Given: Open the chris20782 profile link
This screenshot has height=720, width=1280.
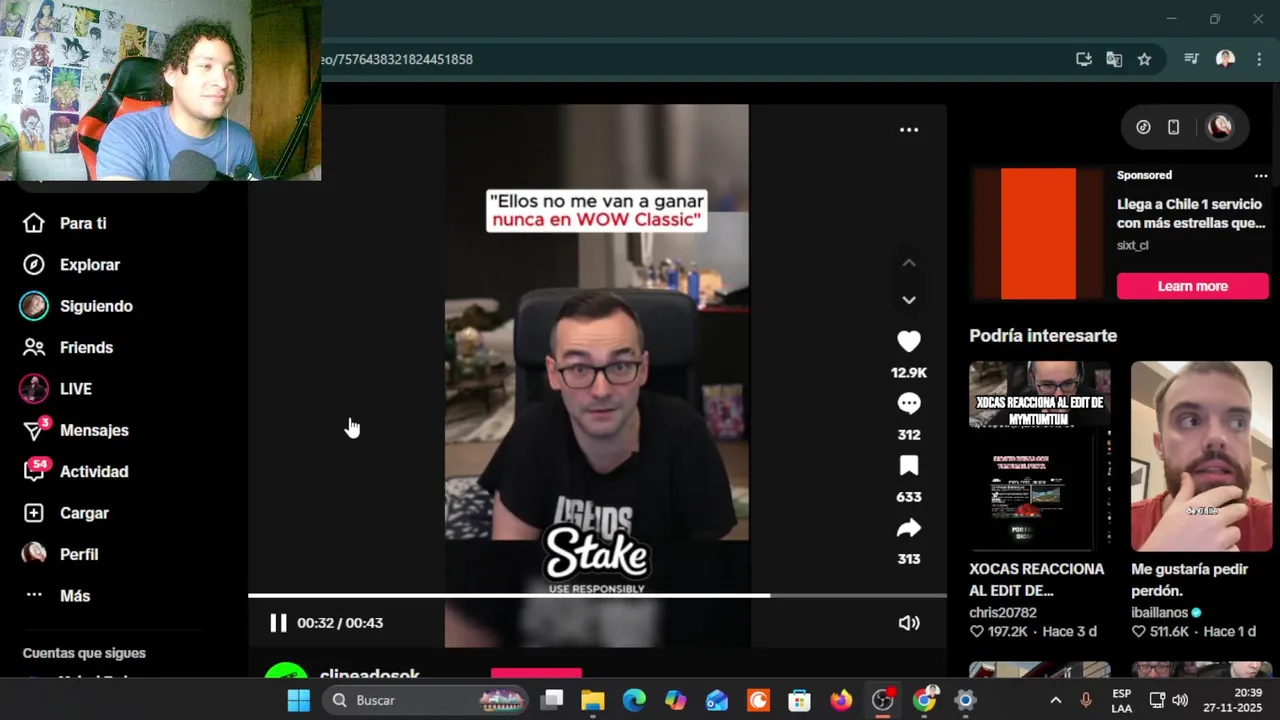Looking at the screenshot, I should [1003, 612].
